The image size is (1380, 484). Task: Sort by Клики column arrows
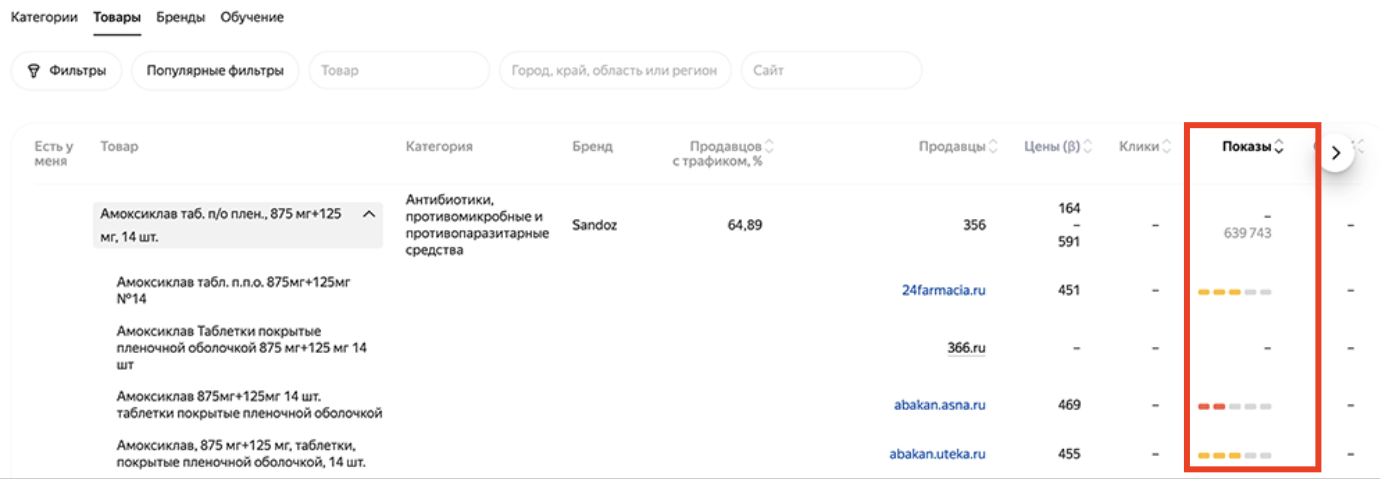1166,147
